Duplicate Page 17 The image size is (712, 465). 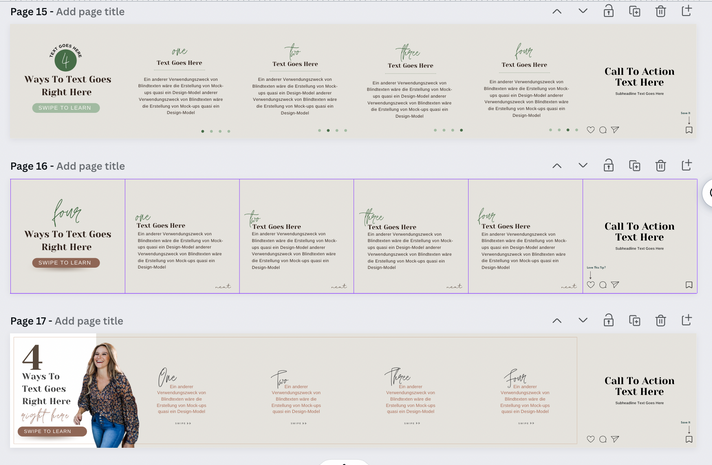click(634, 321)
